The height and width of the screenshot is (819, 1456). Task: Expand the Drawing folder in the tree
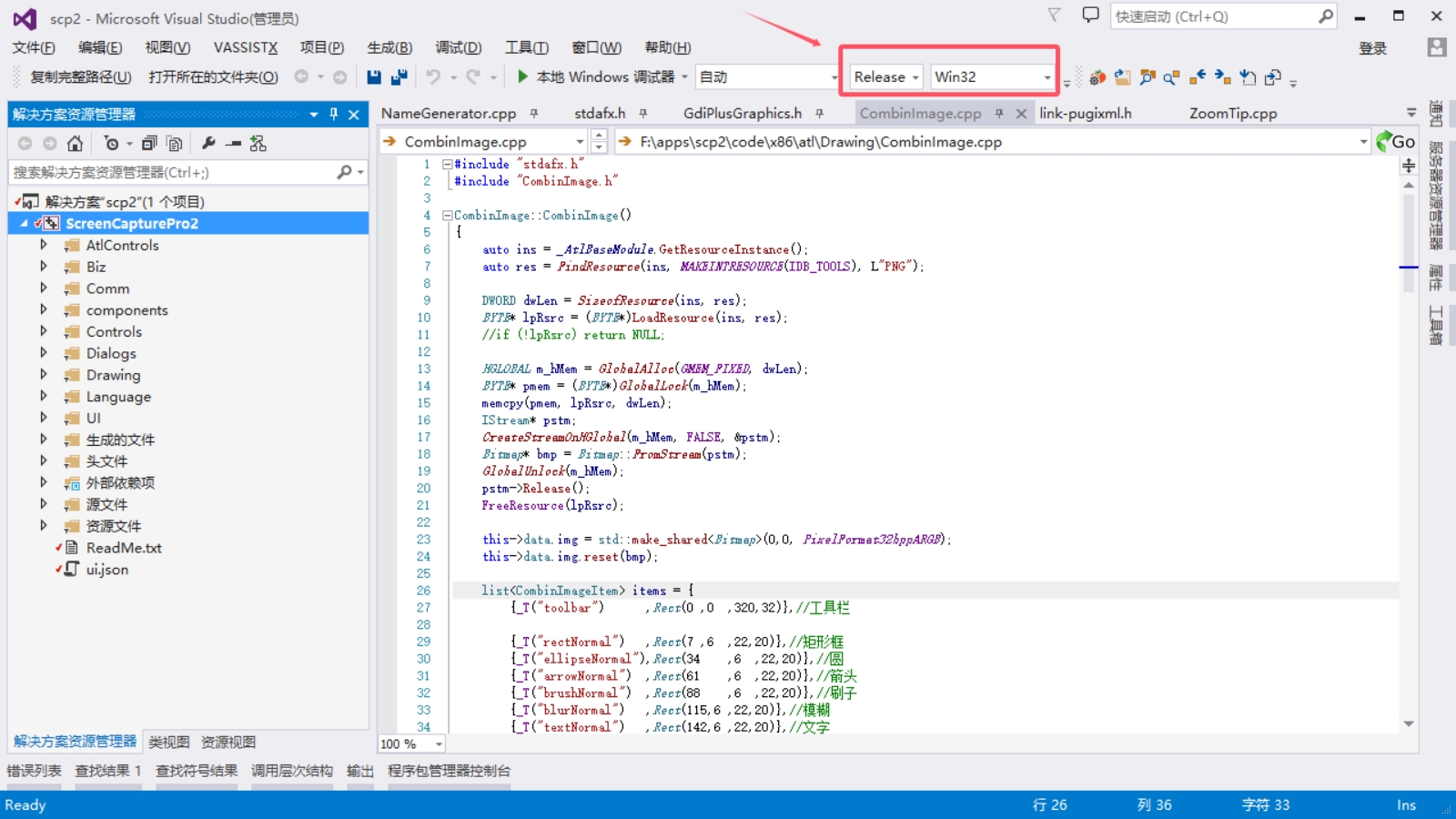(x=43, y=375)
